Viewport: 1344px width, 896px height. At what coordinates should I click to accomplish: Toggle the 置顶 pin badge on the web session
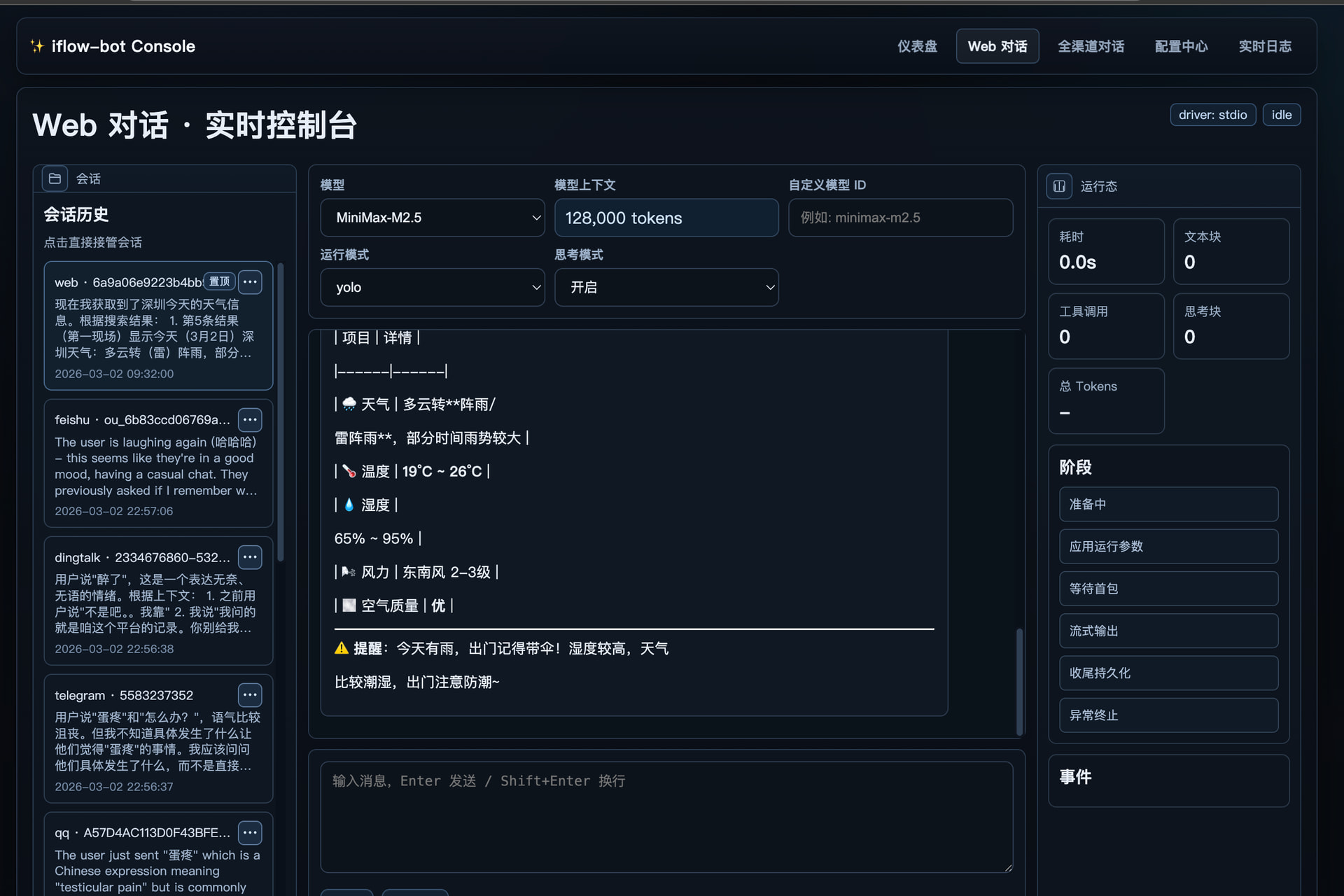219,281
